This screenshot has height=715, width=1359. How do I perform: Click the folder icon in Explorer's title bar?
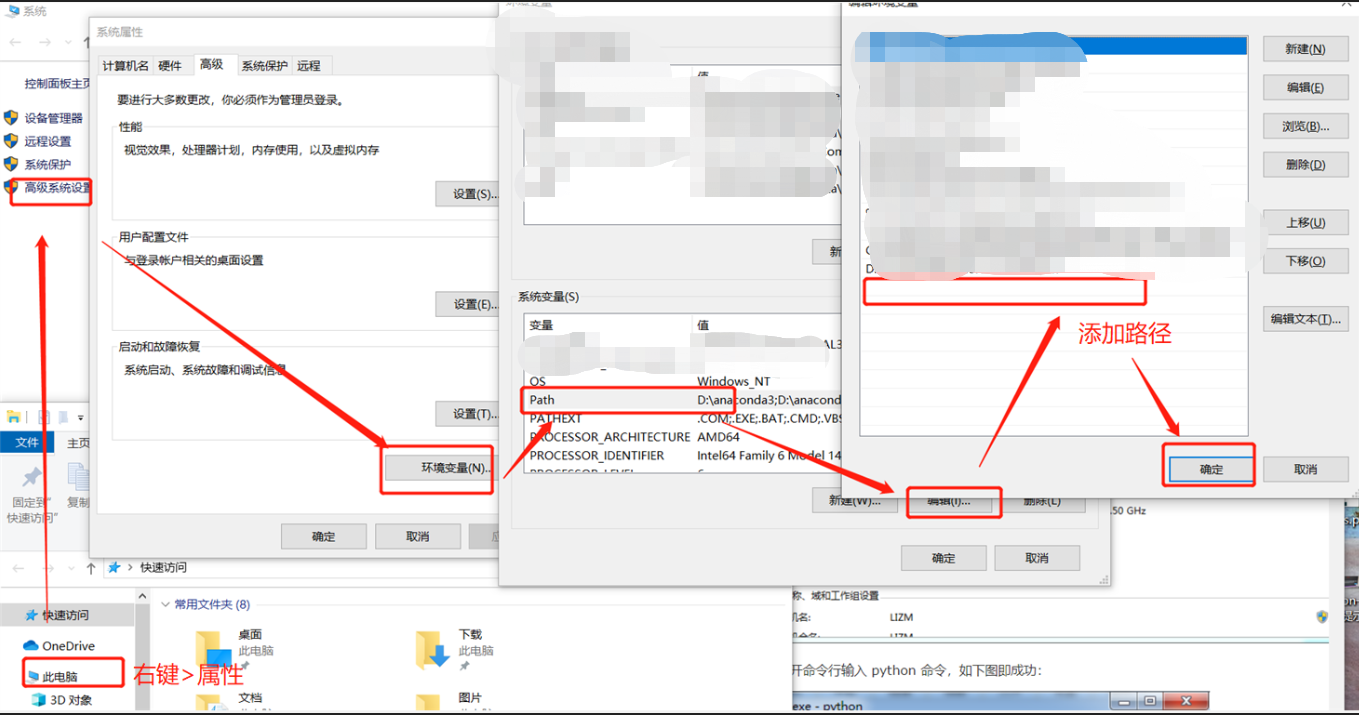coord(12,417)
